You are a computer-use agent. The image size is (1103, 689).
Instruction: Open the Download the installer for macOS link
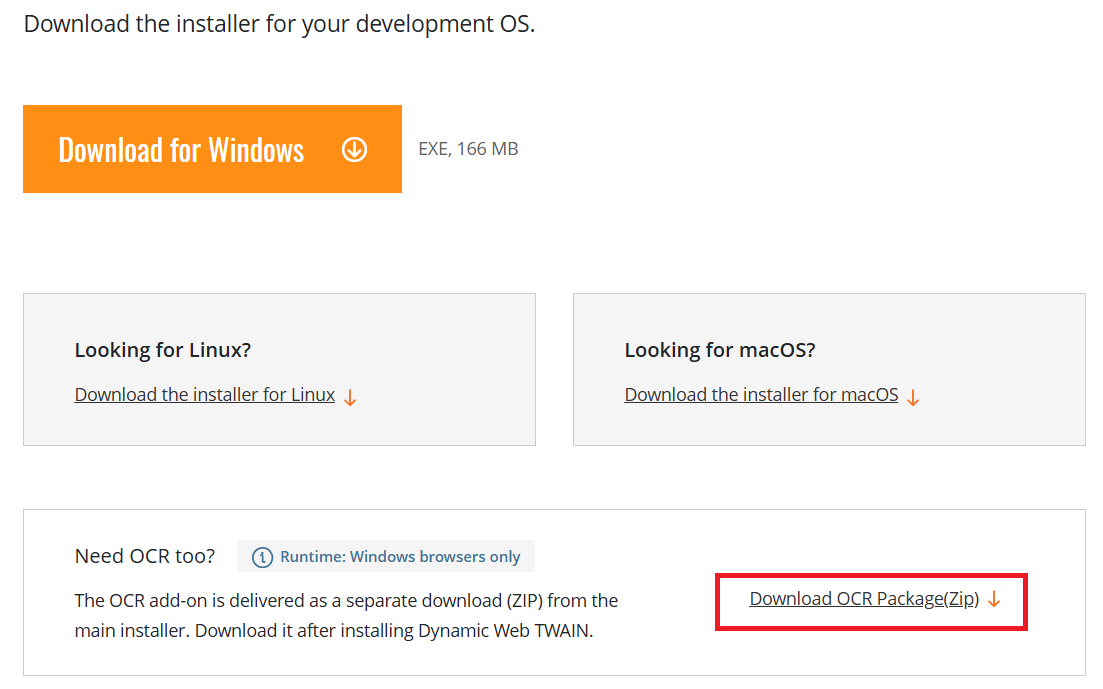pyautogui.click(x=761, y=395)
